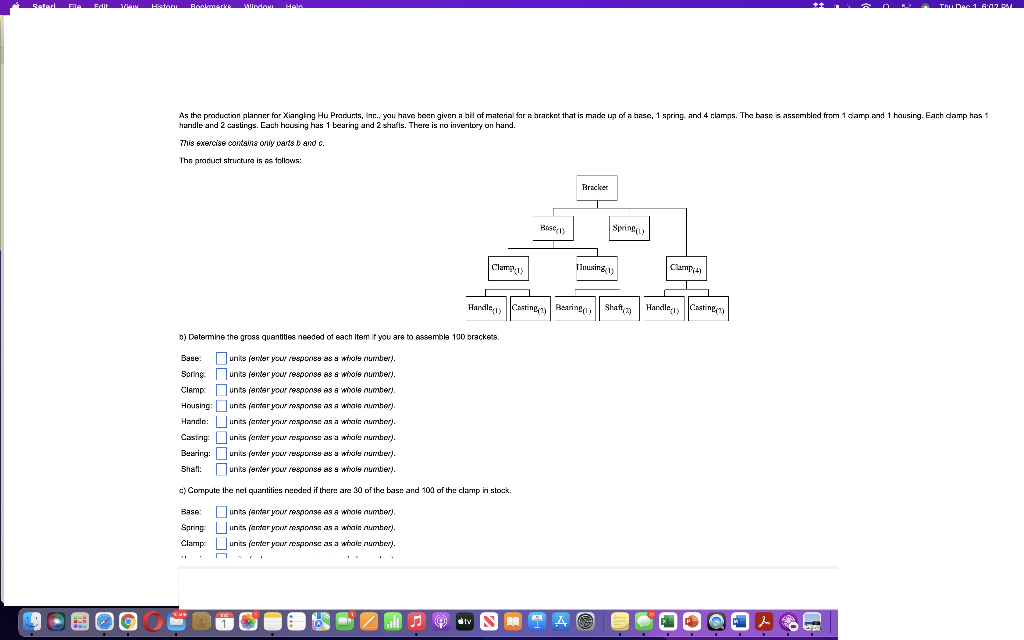
Task: Open the Notes app in dock
Action: (272, 622)
